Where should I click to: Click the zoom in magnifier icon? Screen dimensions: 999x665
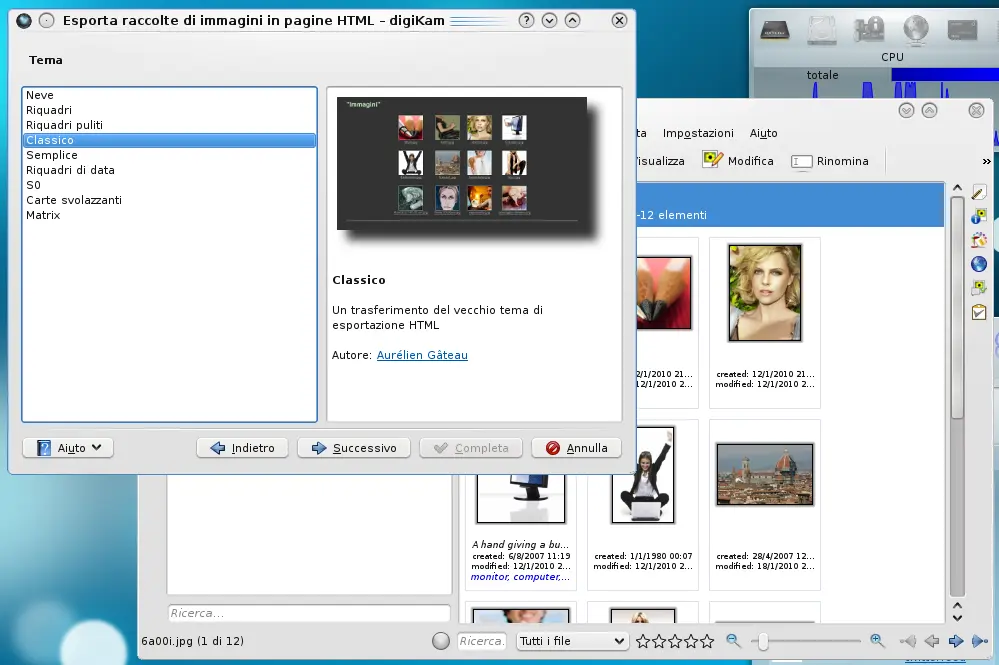(877, 641)
